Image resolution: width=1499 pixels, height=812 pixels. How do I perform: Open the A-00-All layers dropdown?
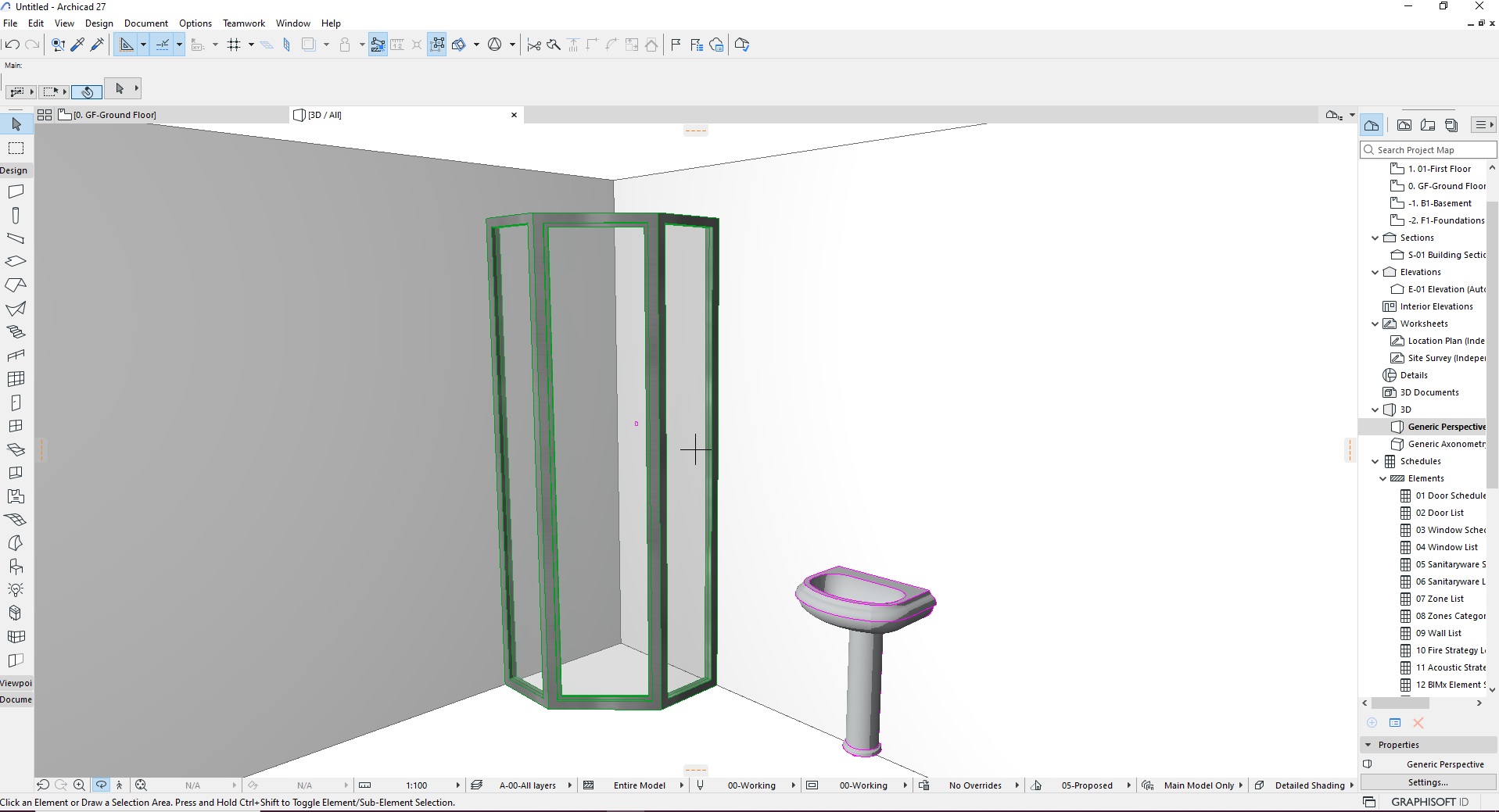click(528, 785)
